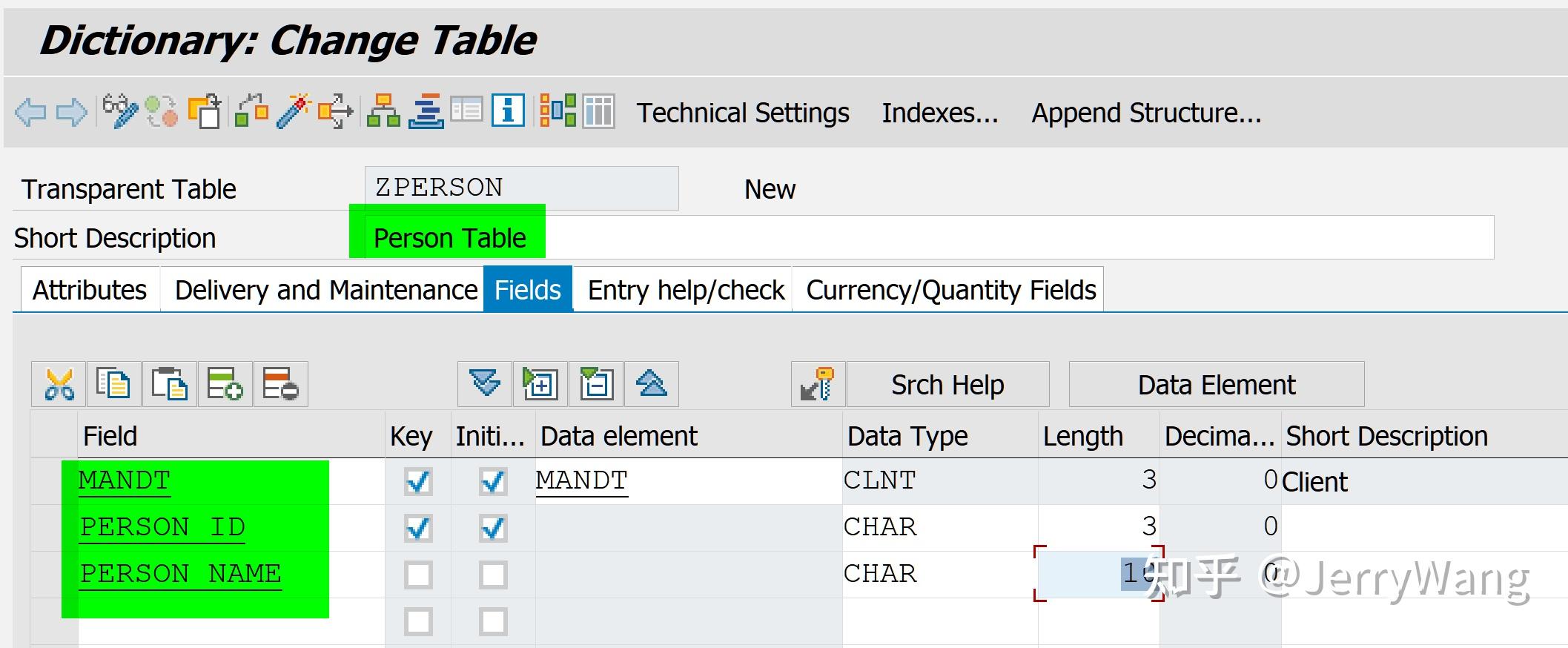Open Technical Settings
Viewport: 1568px width, 648px height.
743,113
